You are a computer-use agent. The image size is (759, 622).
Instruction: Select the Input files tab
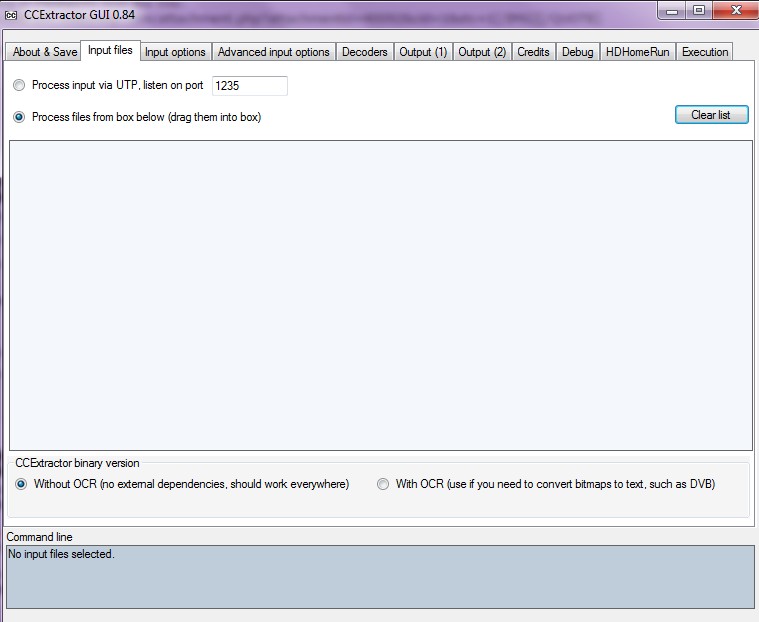(110, 50)
